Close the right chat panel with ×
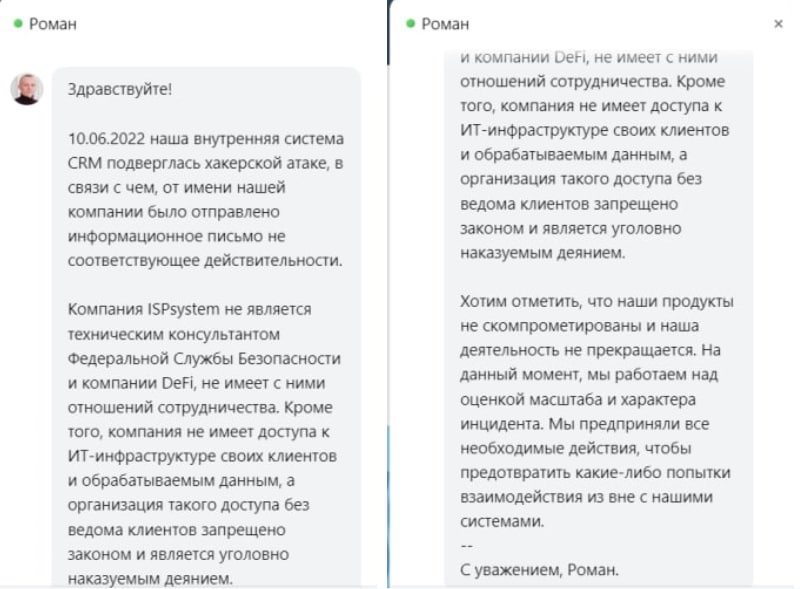Viewport: 800px width, 589px height. click(x=779, y=23)
